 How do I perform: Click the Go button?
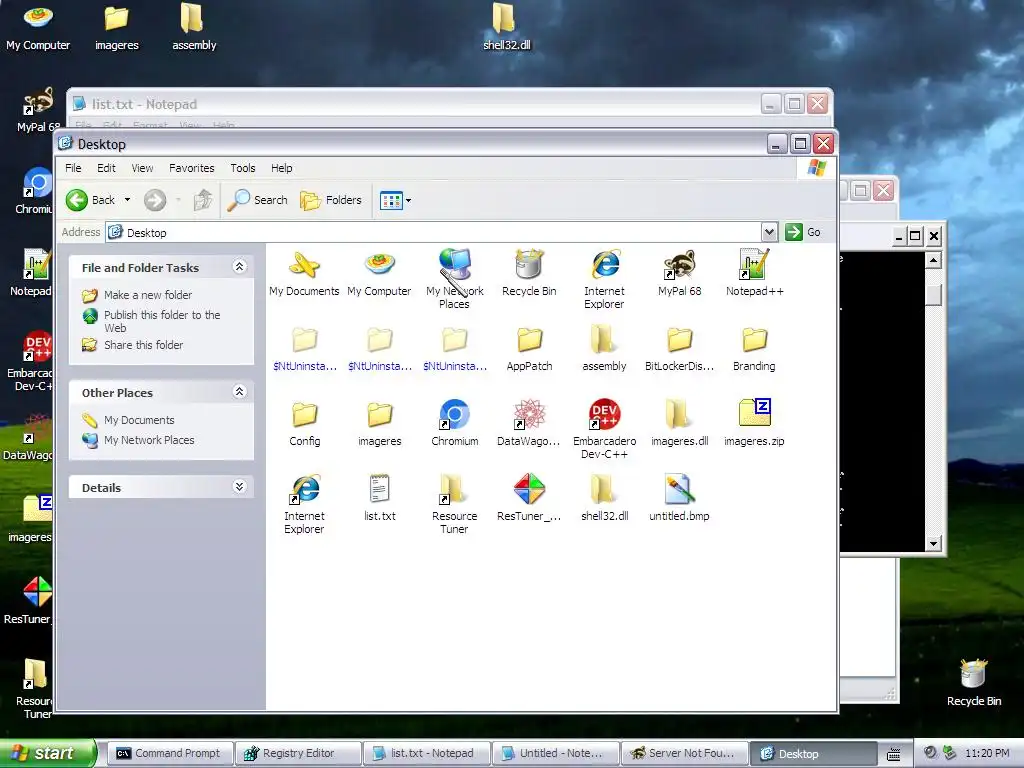pos(803,232)
